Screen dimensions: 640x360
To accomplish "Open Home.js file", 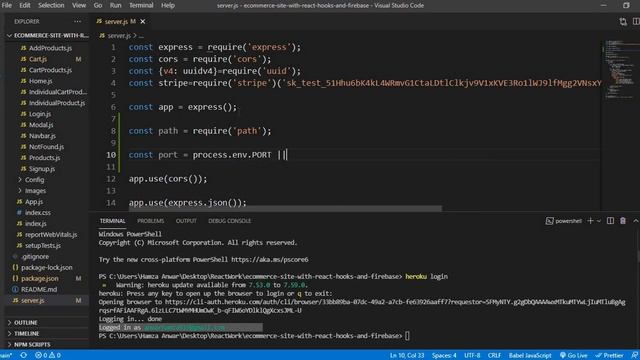I will point(40,81).
